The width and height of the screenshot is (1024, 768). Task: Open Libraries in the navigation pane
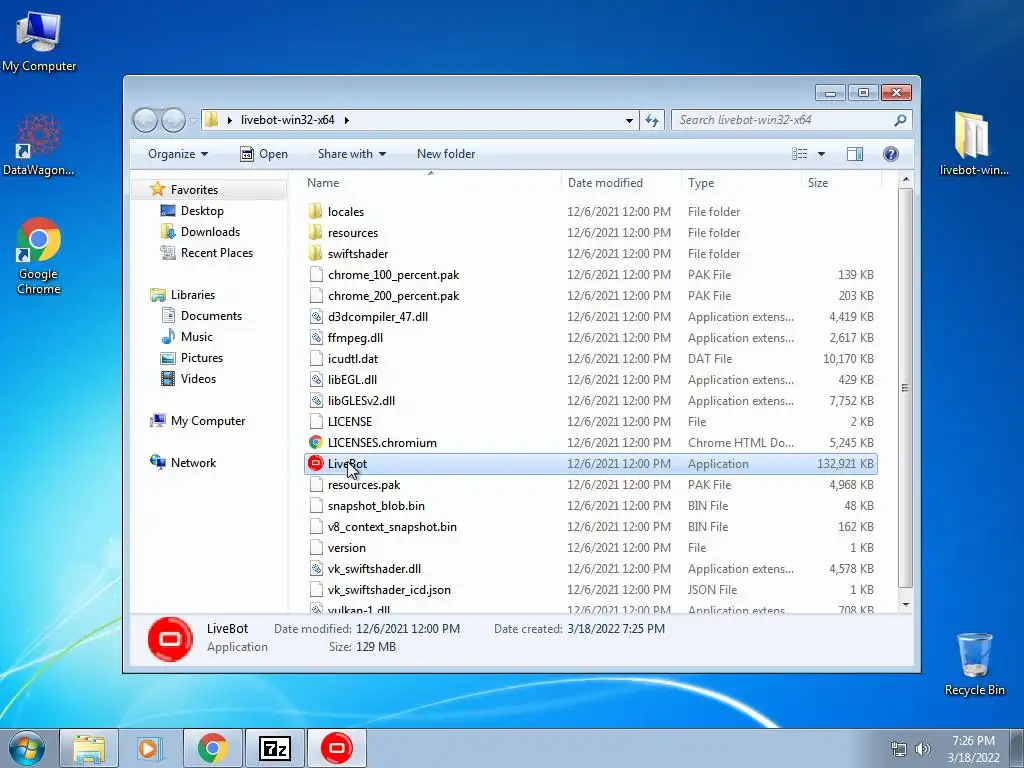click(x=193, y=295)
